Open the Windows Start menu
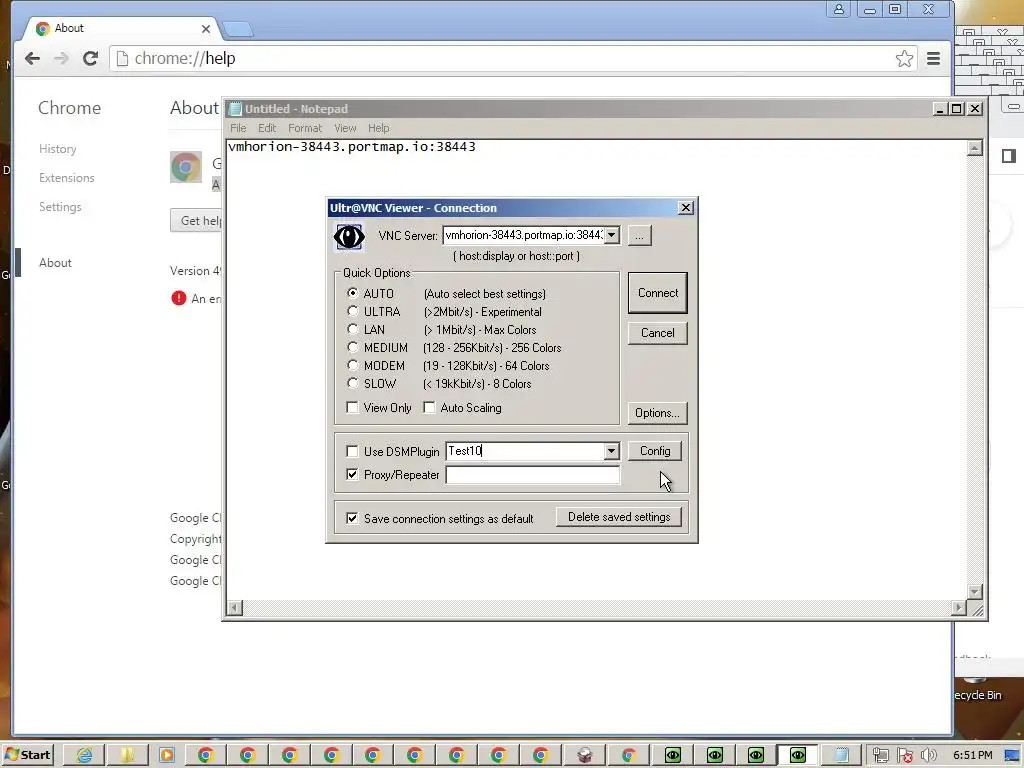1024x768 pixels. pyautogui.click(x=27, y=756)
